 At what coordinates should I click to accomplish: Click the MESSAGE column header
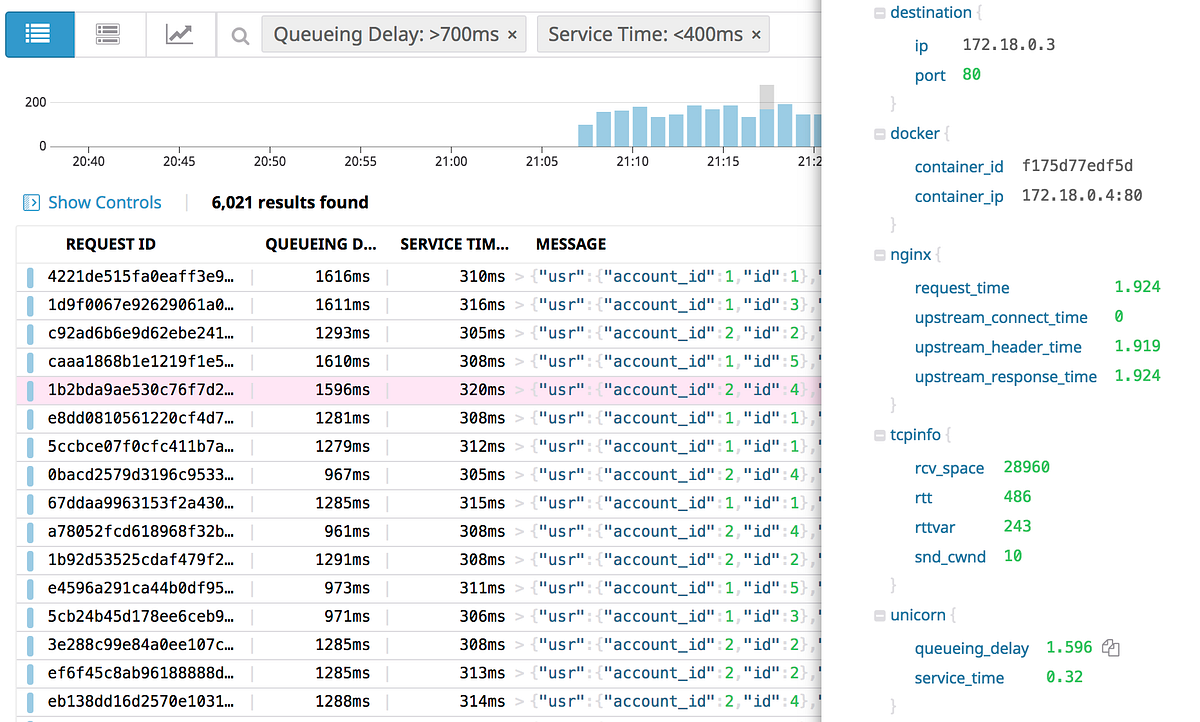[x=570, y=243]
